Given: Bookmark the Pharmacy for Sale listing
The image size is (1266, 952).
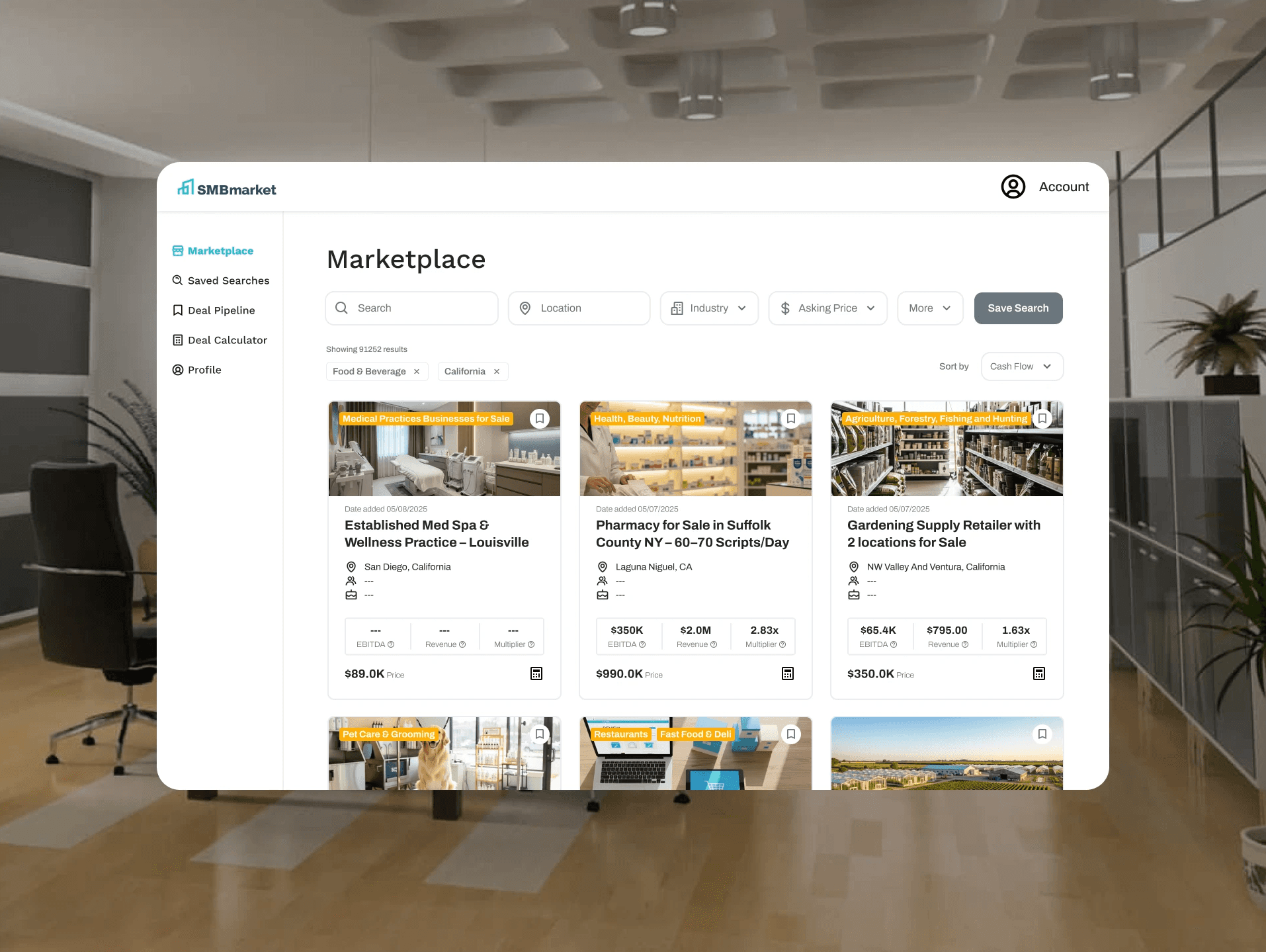Looking at the screenshot, I should (791, 419).
